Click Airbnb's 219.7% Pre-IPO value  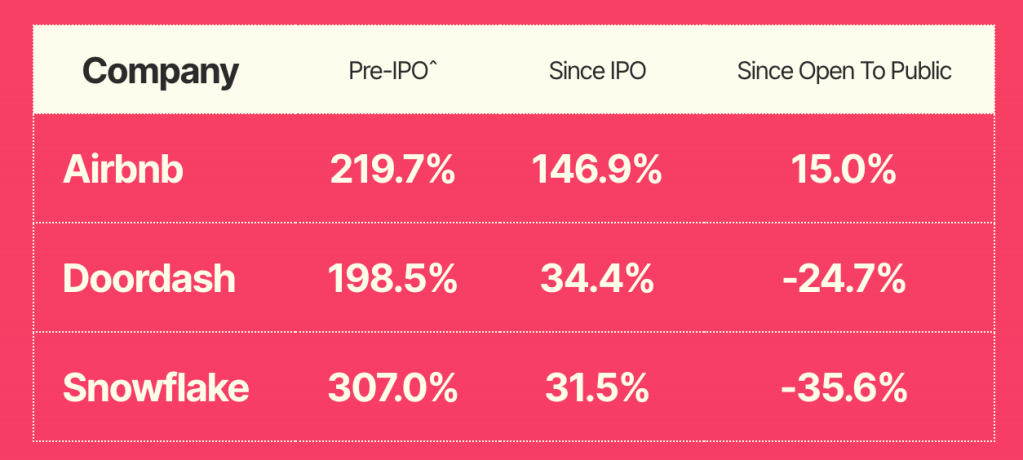[392, 170]
